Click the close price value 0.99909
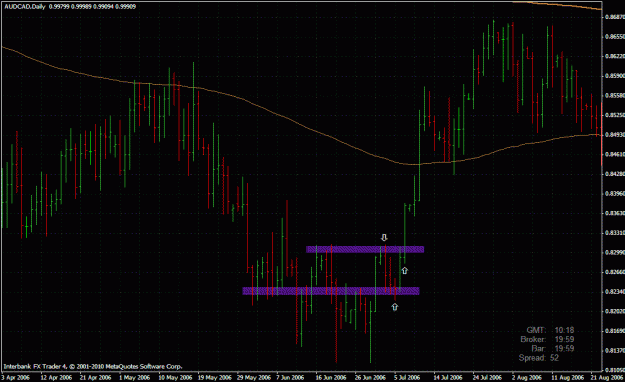The height and width of the screenshot is (382, 625). 125,7
